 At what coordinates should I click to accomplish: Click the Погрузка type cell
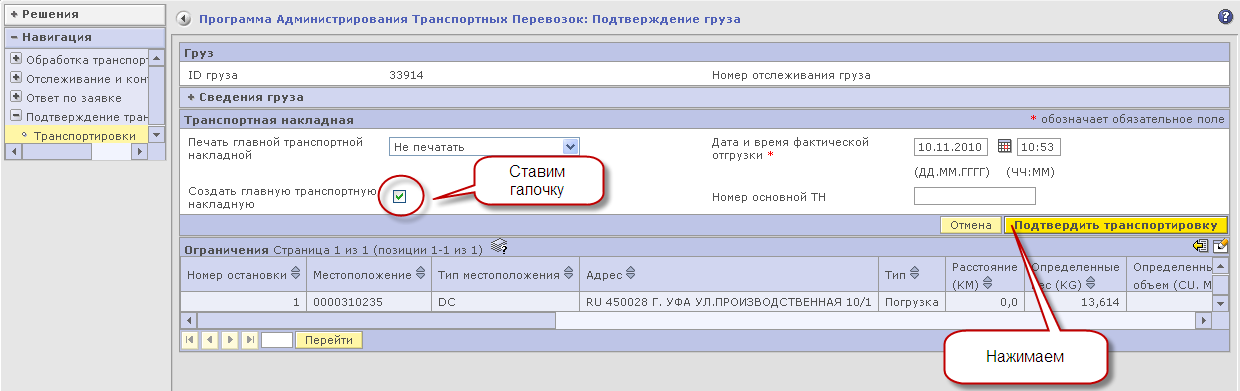[x=911, y=301]
